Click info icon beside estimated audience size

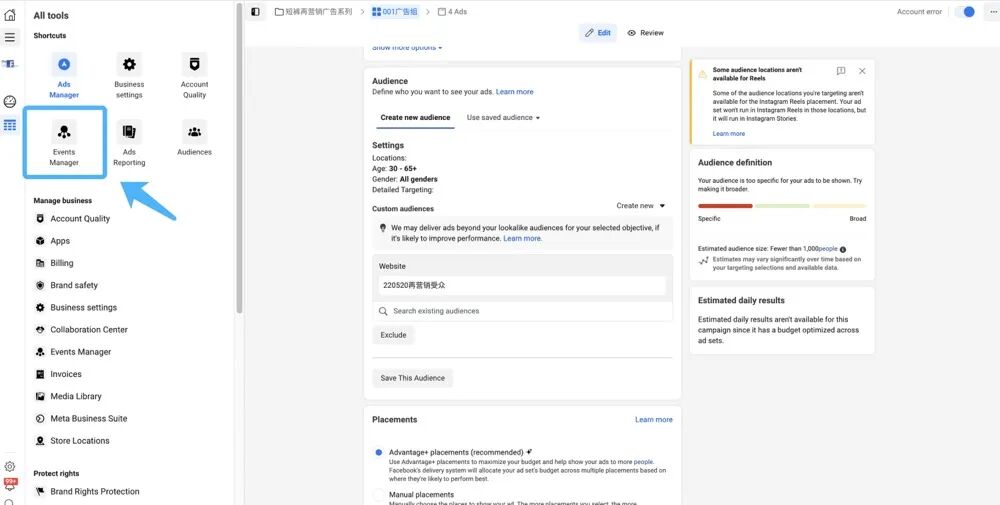tap(843, 249)
